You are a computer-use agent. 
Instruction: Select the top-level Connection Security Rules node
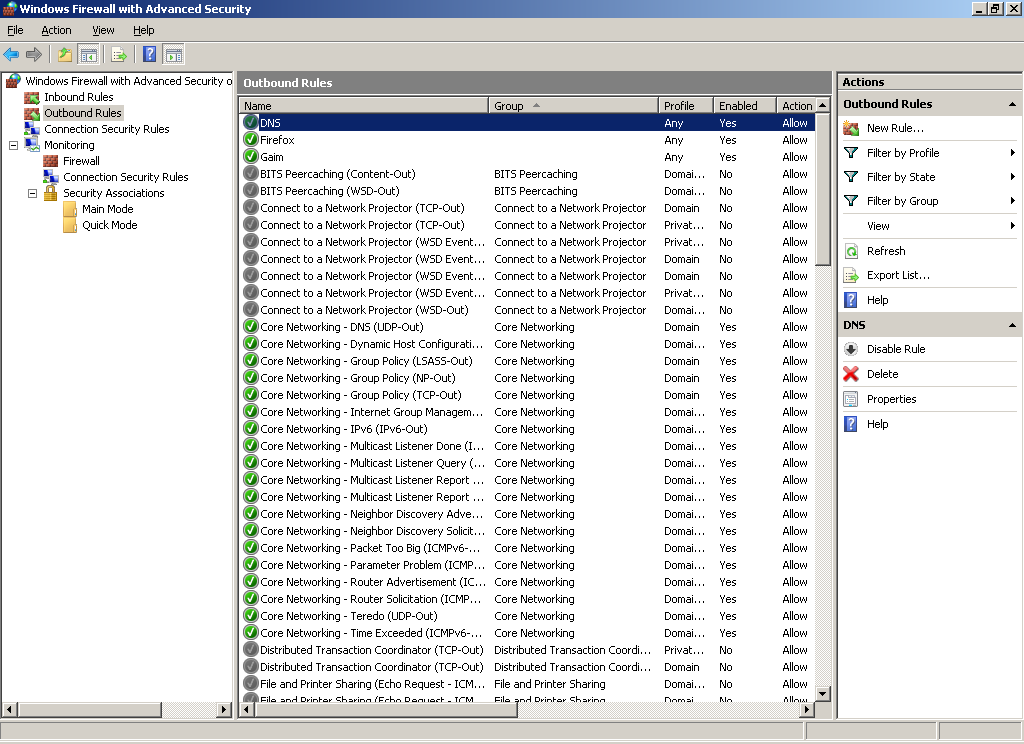106,129
